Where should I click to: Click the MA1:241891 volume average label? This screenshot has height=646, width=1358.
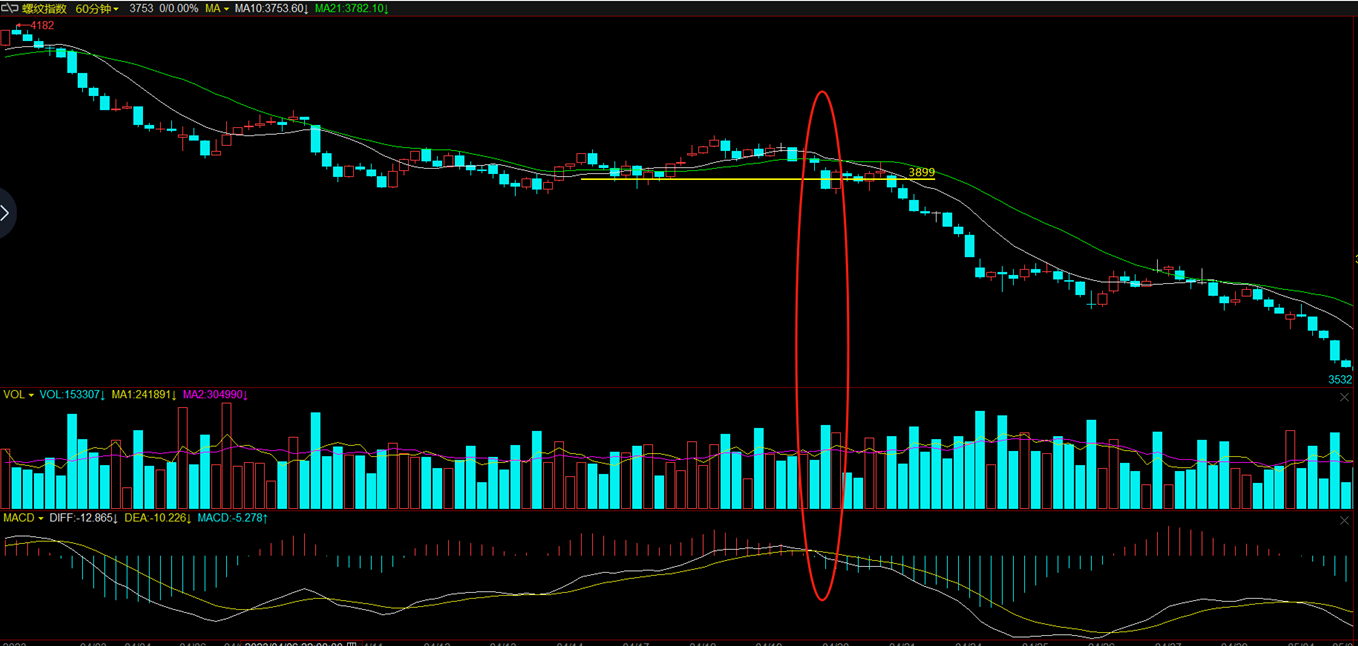click(144, 395)
